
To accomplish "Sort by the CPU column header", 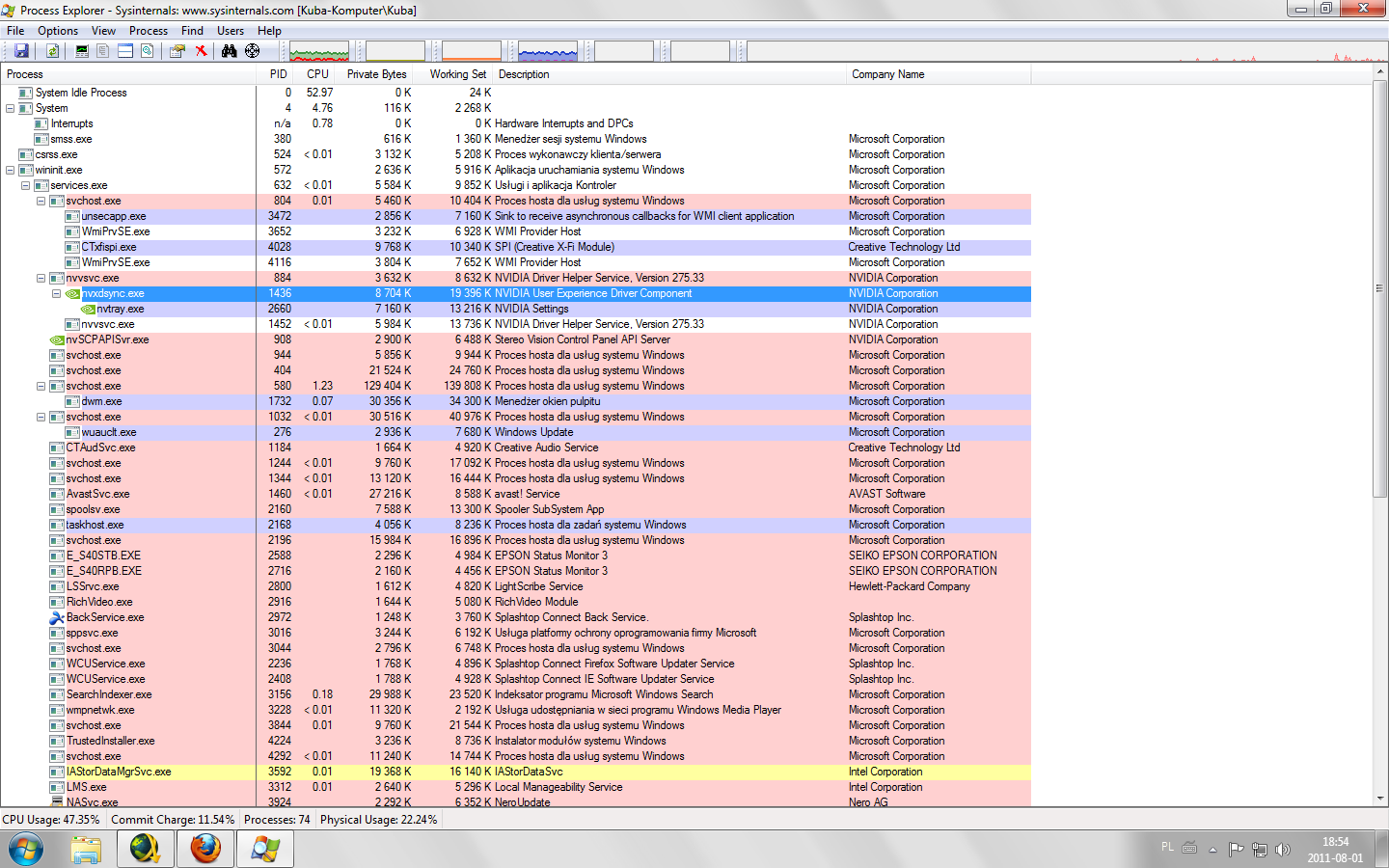I will pos(317,74).
